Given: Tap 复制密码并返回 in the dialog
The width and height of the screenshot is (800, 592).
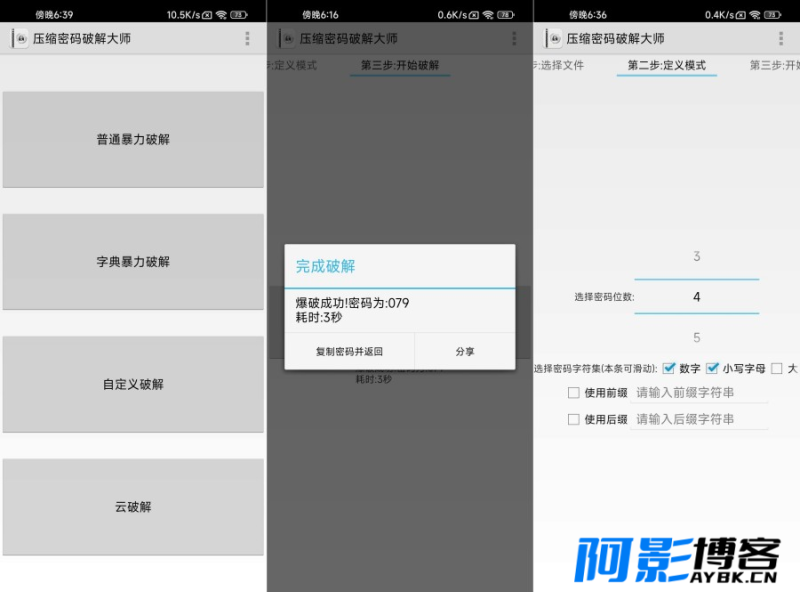Looking at the screenshot, I should pos(349,351).
